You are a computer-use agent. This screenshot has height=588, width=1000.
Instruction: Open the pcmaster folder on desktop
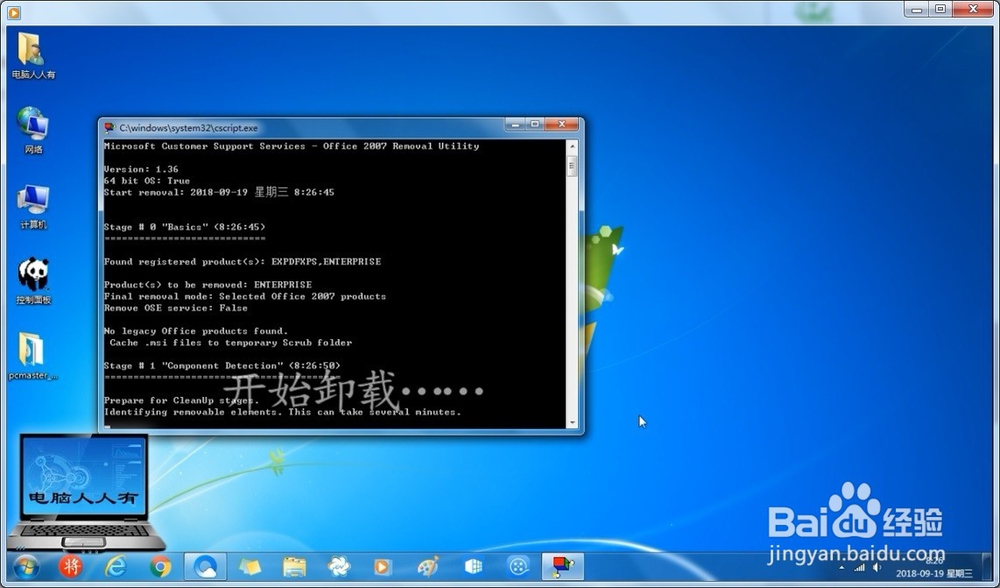33,356
